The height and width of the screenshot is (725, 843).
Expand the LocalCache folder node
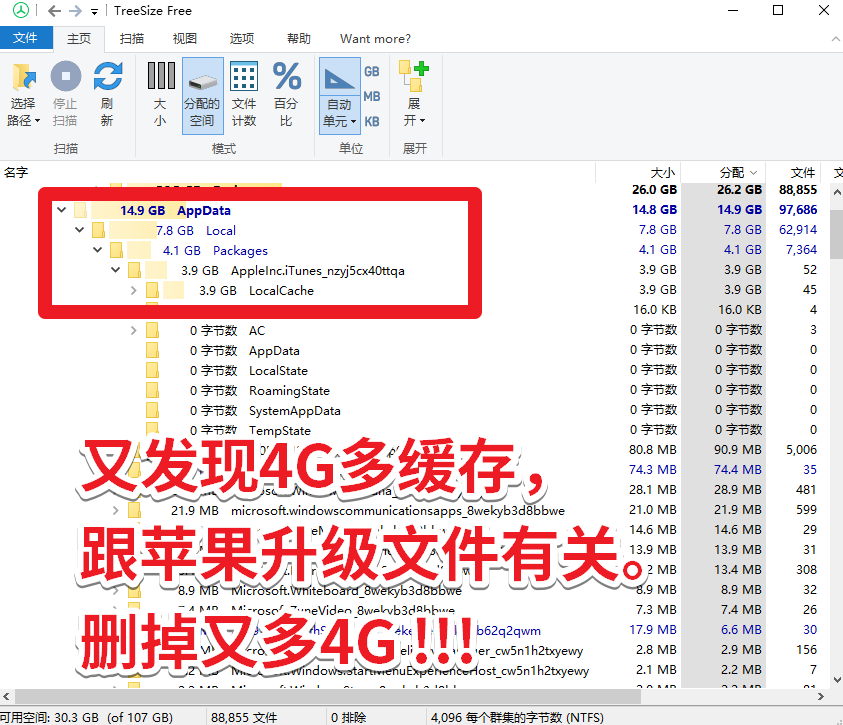[x=133, y=290]
